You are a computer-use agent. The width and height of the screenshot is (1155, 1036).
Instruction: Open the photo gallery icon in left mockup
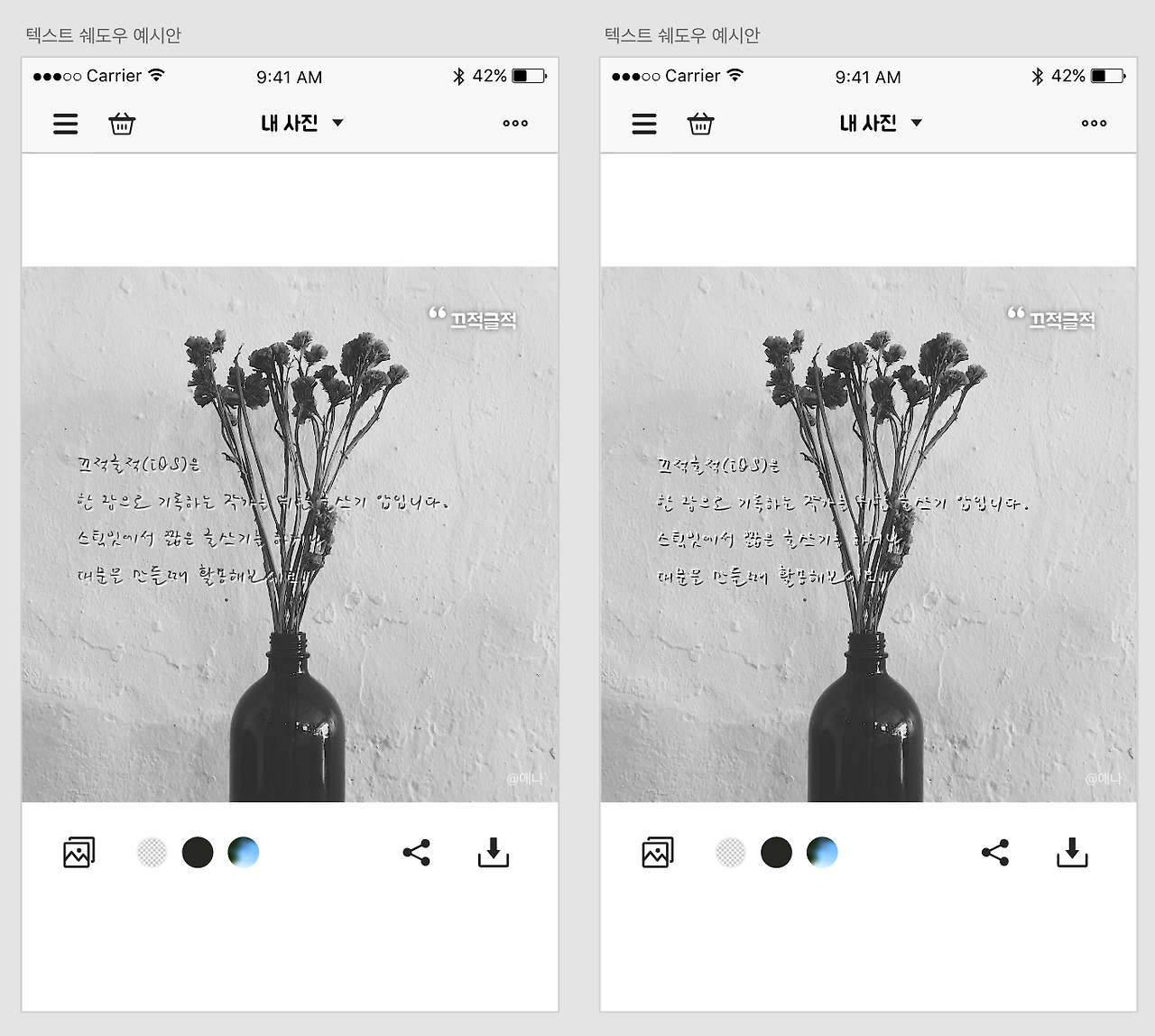tap(79, 852)
